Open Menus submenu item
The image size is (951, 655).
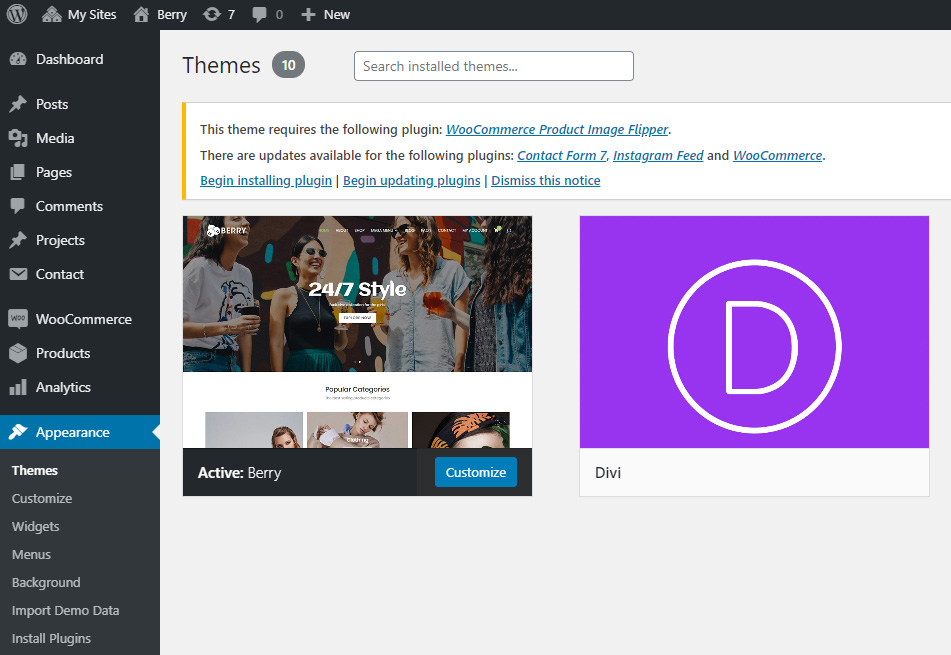point(31,554)
